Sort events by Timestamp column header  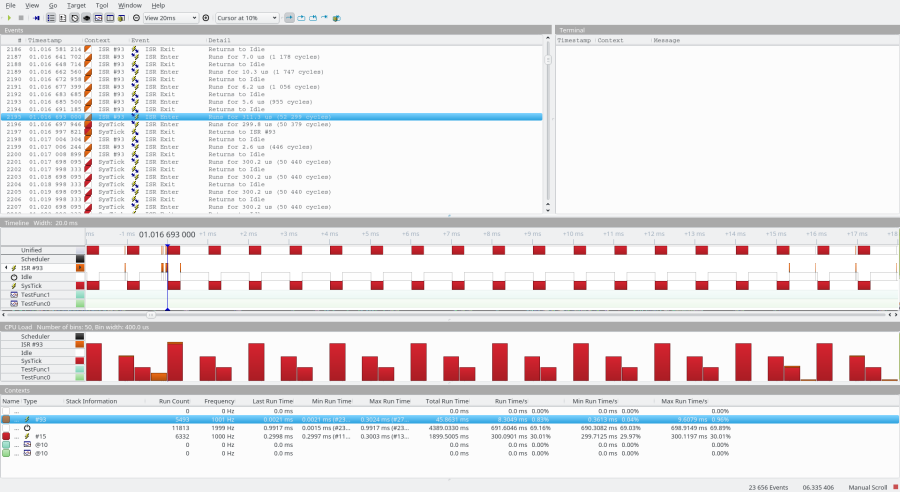click(45, 40)
